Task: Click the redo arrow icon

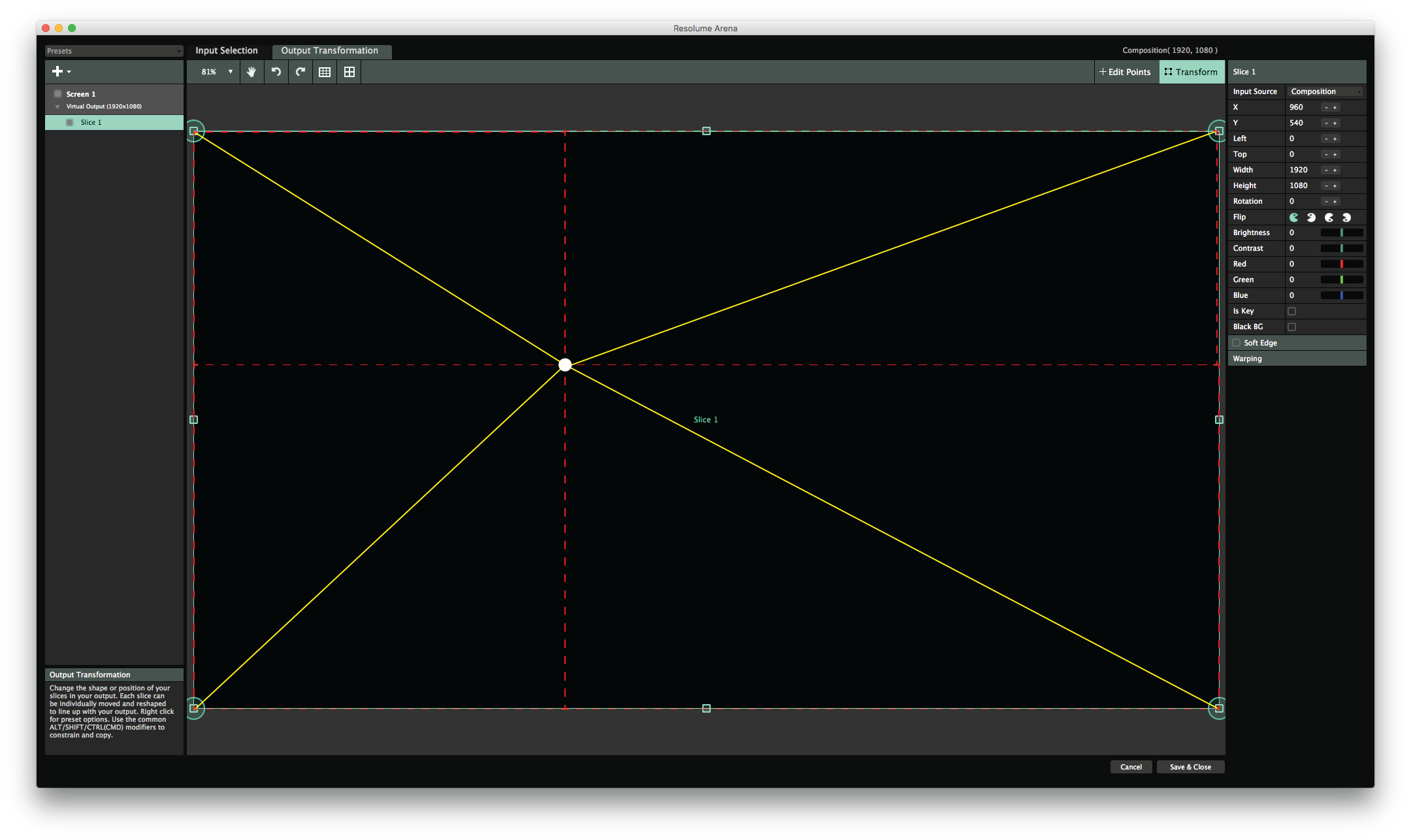Action: (300, 72)
